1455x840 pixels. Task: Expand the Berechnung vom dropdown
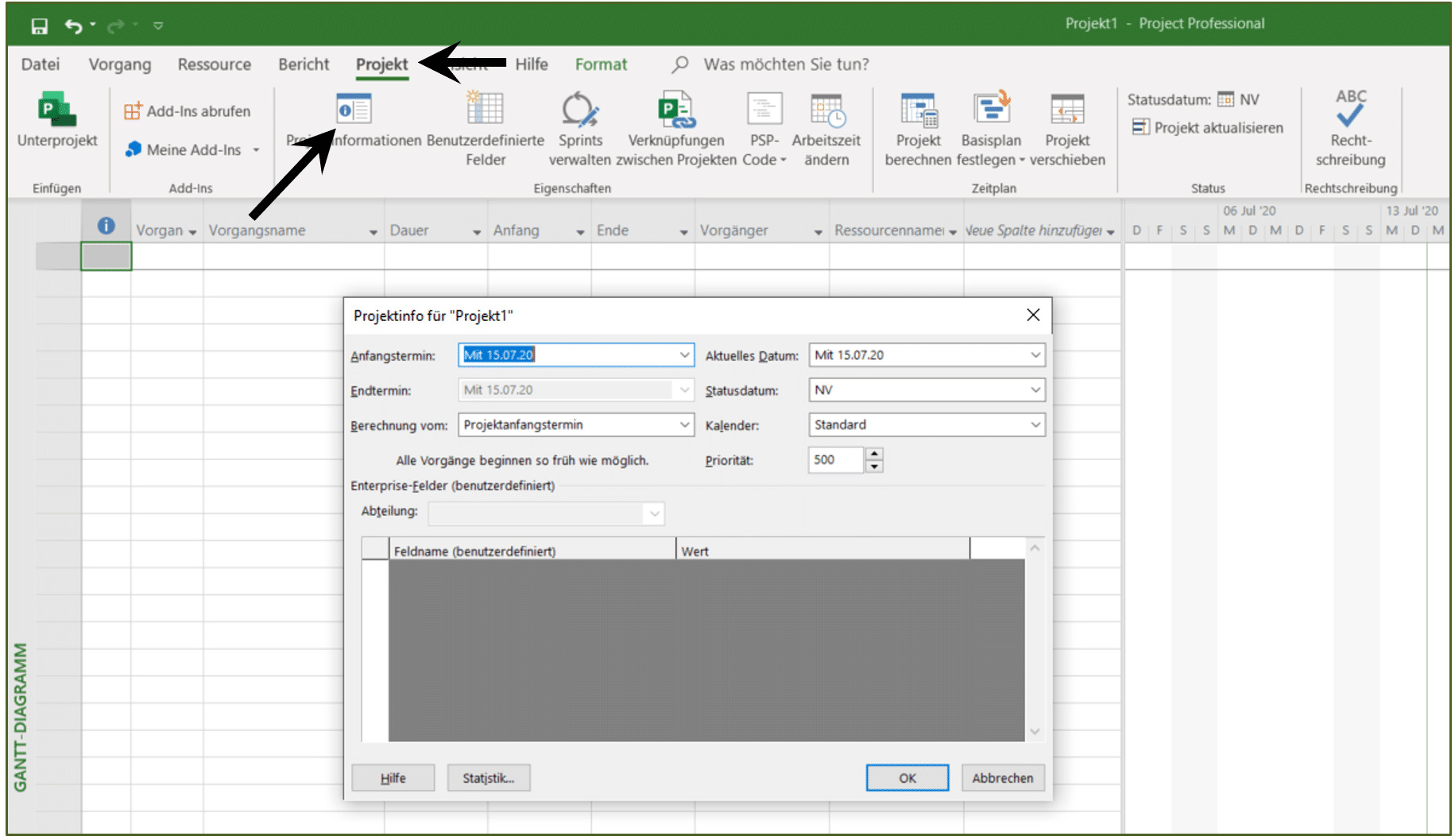click(x=684, y=425)
